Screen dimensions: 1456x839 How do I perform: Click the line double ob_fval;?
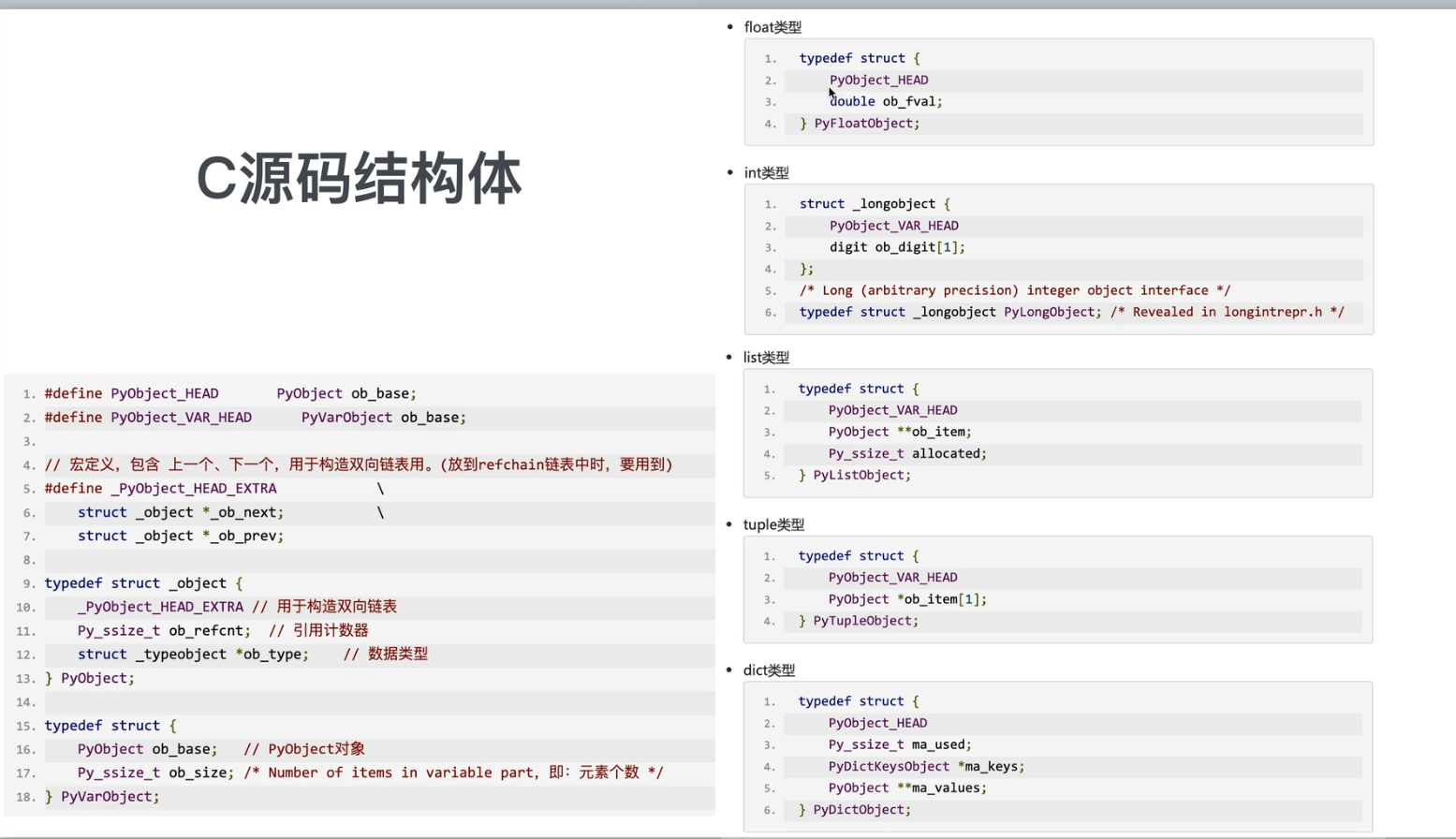[x=886, y=101]
